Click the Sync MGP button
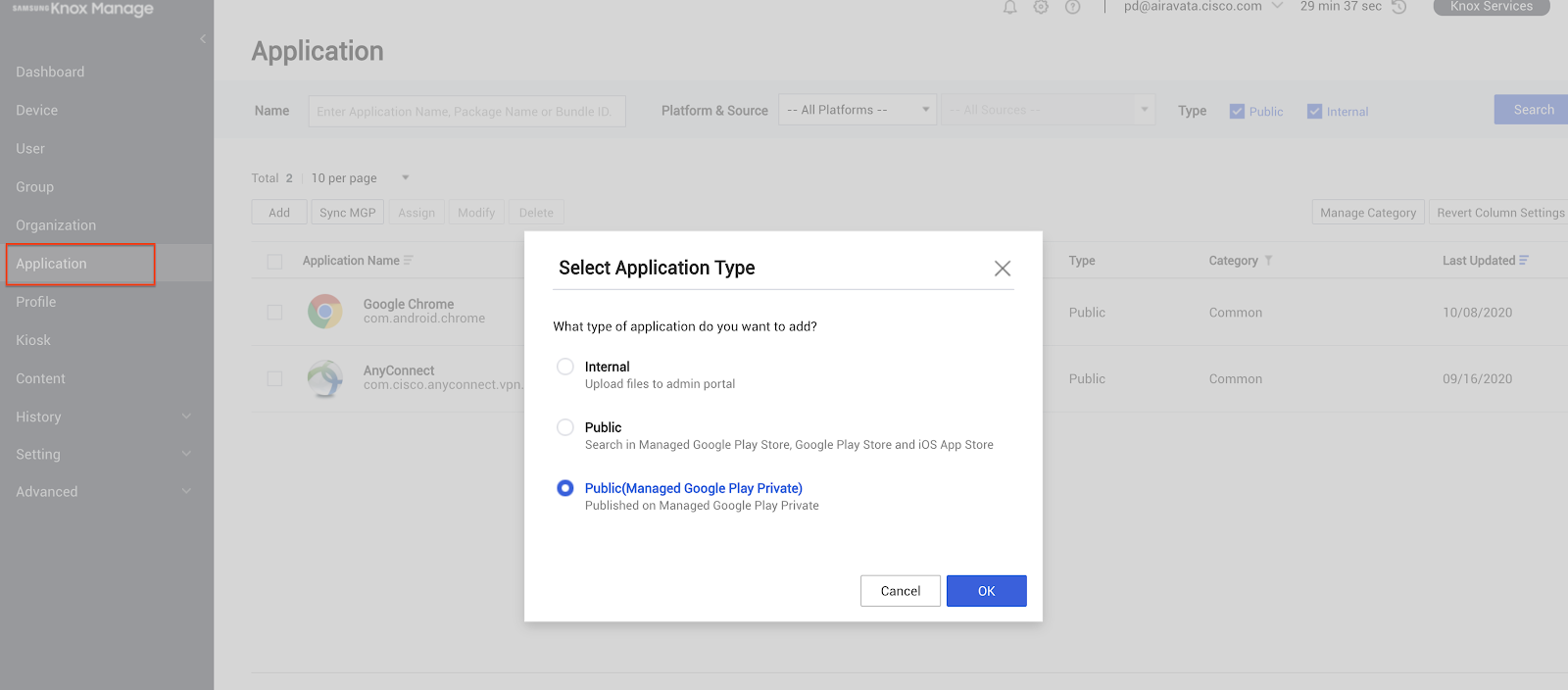The width and height of the screenshot is (1568, 690). point(348,213)
